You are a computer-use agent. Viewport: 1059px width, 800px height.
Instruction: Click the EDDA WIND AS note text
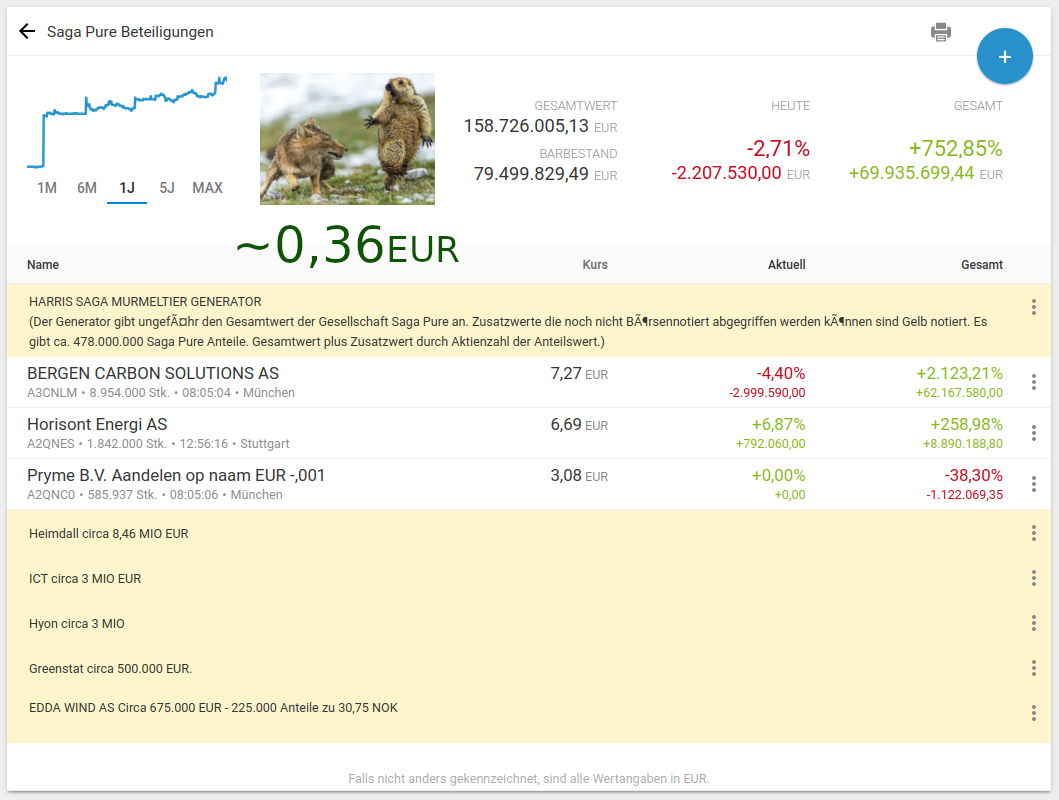point(213,708)
